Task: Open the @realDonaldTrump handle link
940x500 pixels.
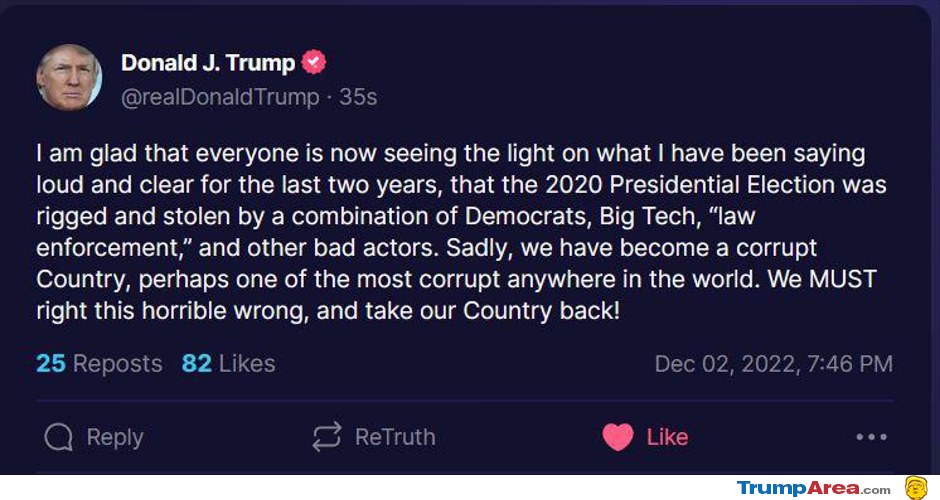Action: [x=220, y=97]
